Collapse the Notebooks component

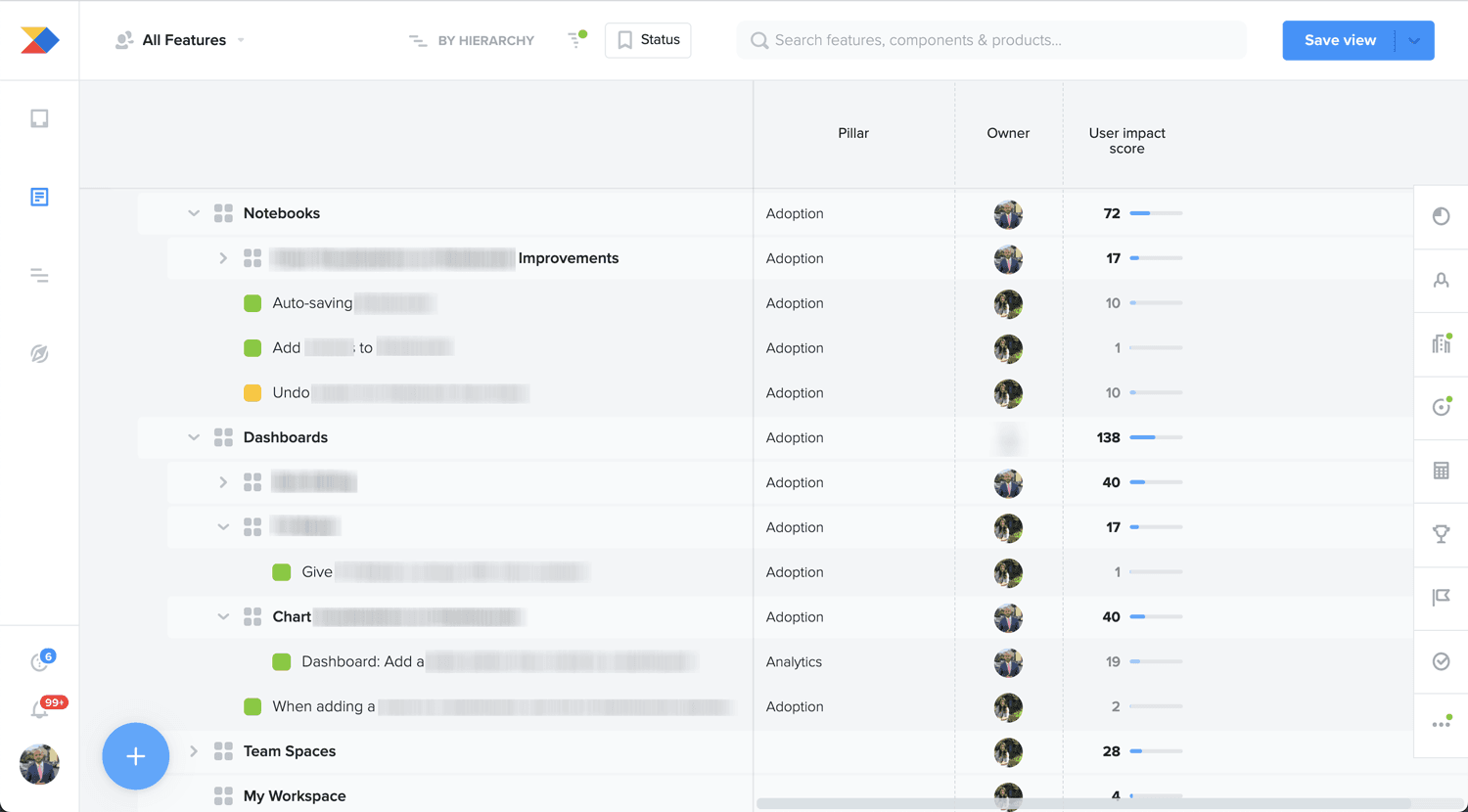(194, 213)
